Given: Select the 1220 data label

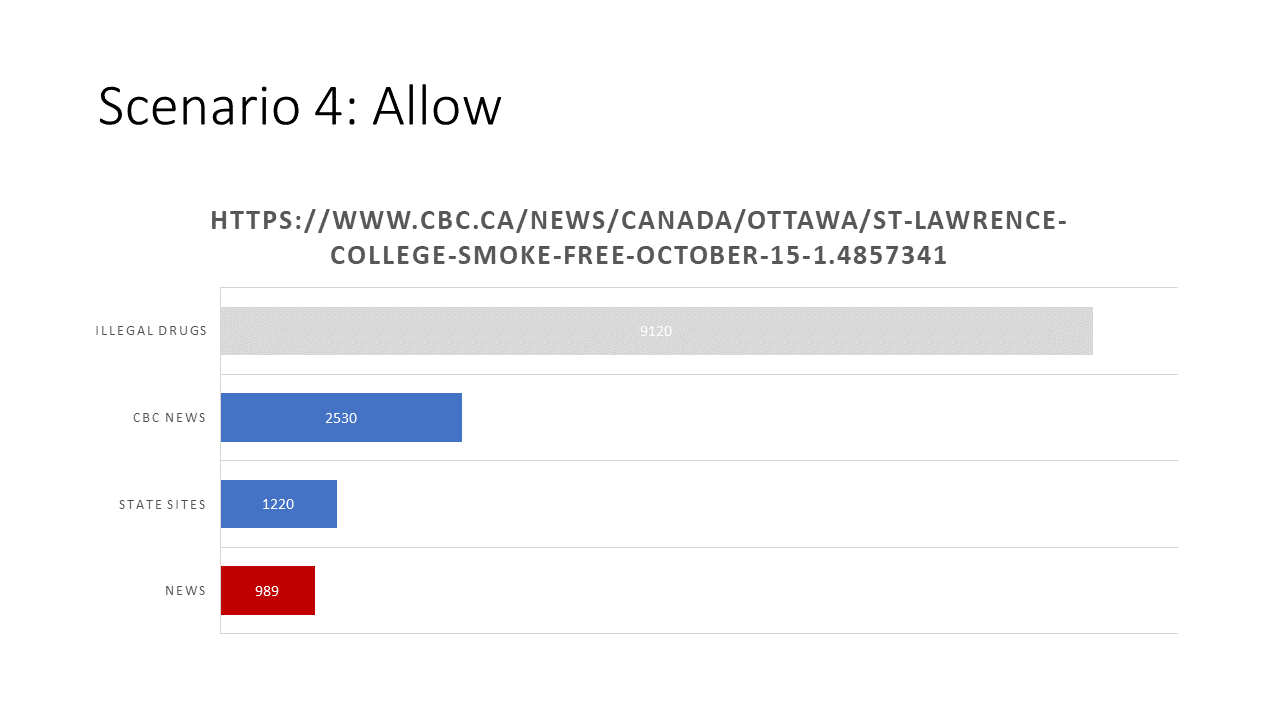Looking at the screenshot, I should coord(278,504).
